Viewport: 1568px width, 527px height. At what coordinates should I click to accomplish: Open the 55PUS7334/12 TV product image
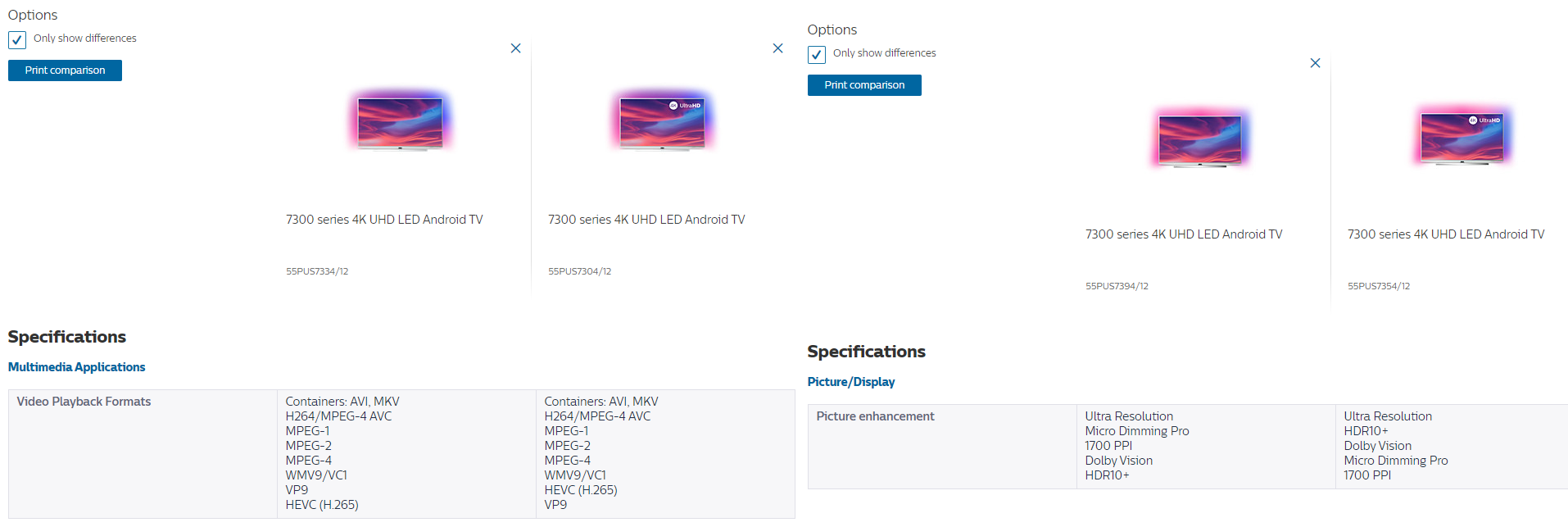coord(400,122)
